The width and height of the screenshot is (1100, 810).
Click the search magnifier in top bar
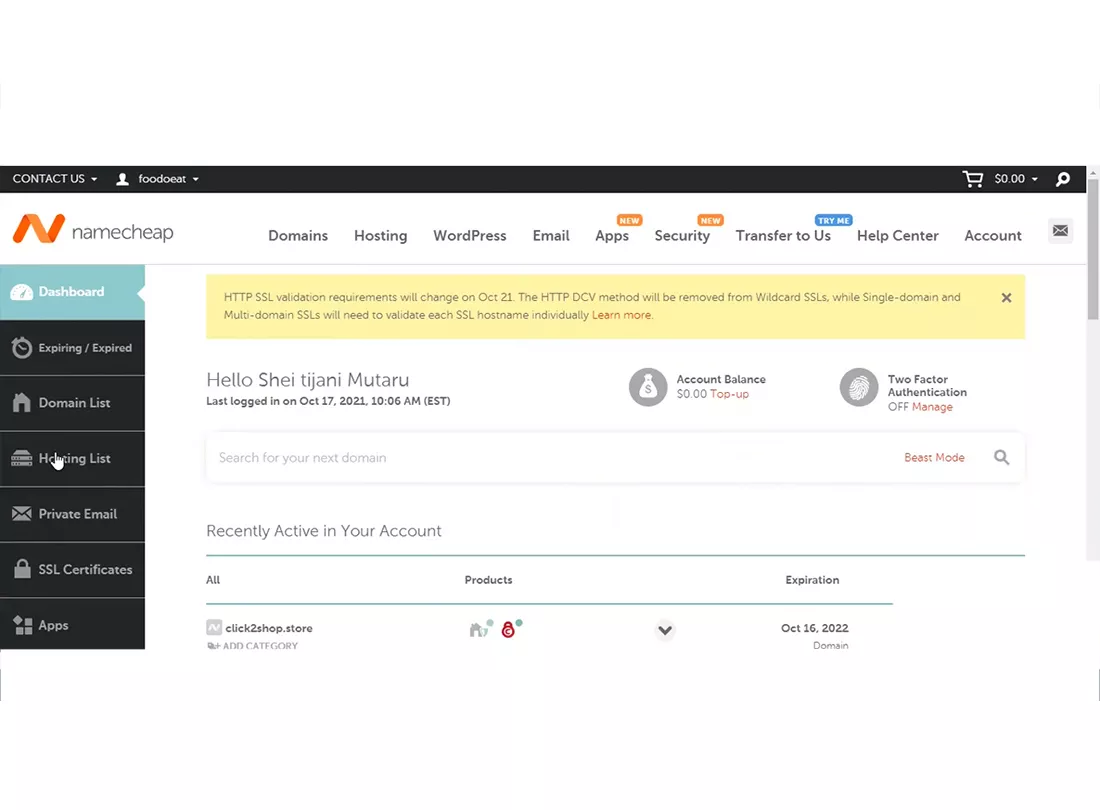pyautogui.click(x=1063, y=179)
